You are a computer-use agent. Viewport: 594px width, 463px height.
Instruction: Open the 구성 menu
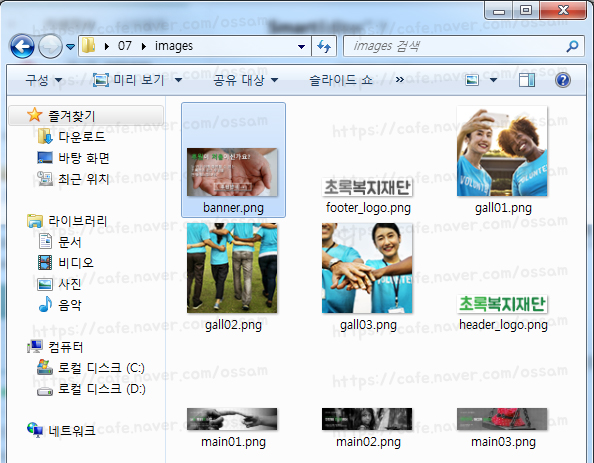click(x=44, y=80)
